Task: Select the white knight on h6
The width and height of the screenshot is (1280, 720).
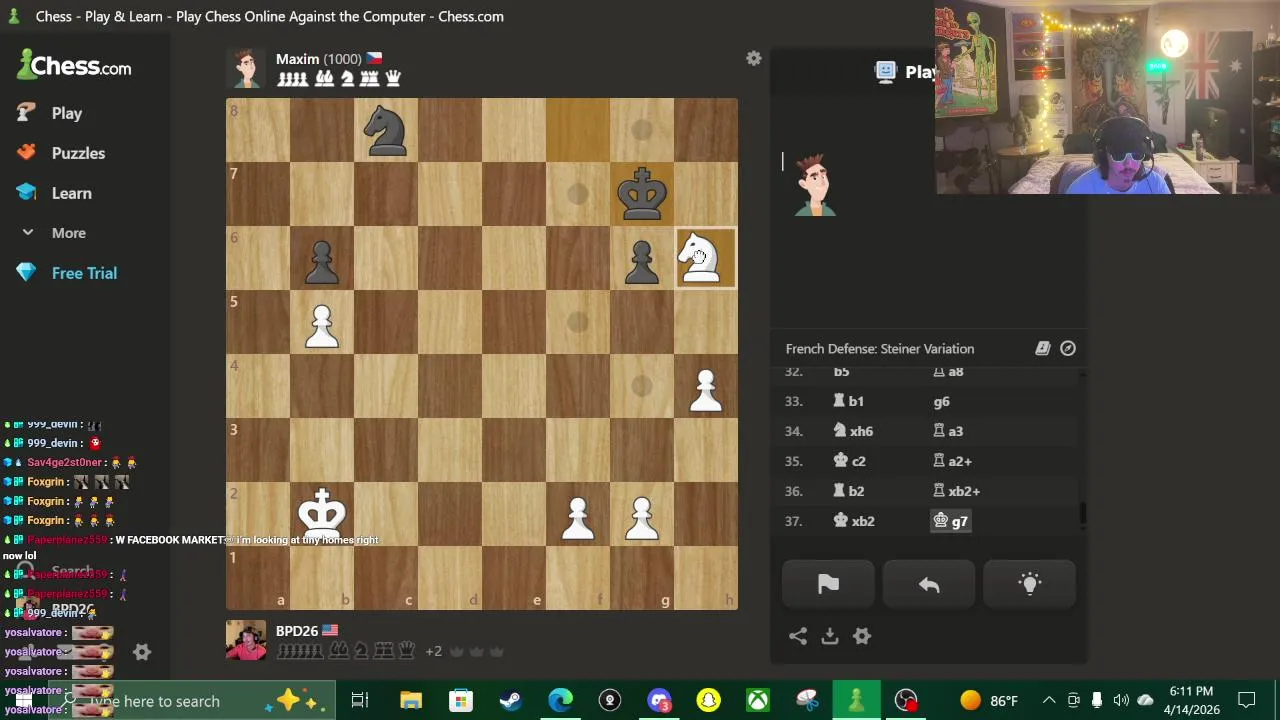Action: pyautogui.click(x=705, y=258)
